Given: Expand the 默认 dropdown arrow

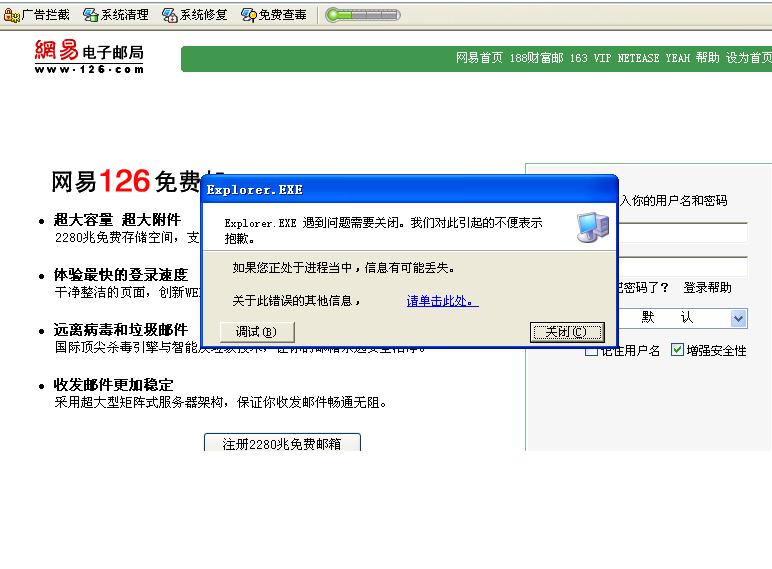Looking at the screenshot, I should click(738, 318).
